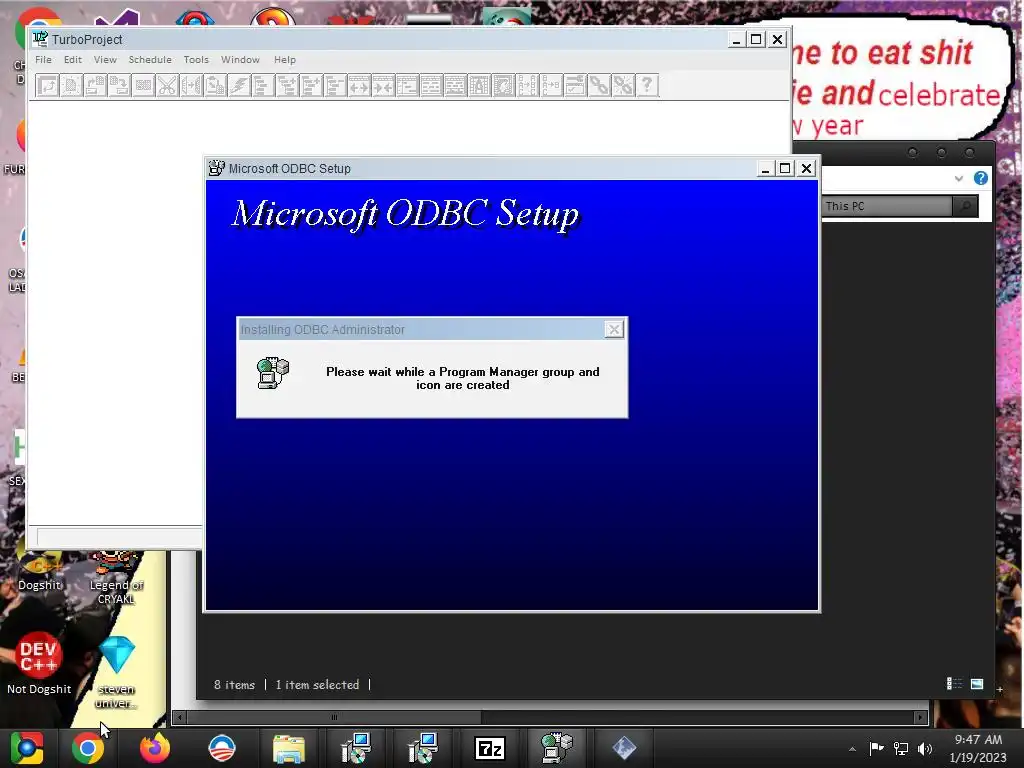Click the lightning bolt toolbar icon

pyautogui.click(x=239, y=86)
